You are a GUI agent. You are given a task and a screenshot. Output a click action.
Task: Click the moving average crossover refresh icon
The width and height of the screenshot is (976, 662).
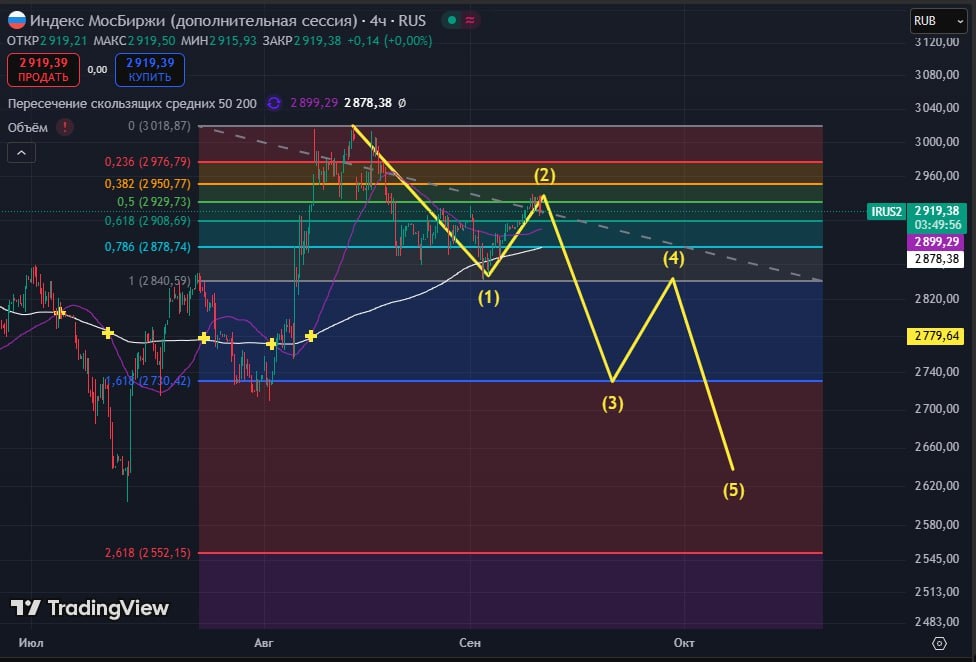coord(274,103)
